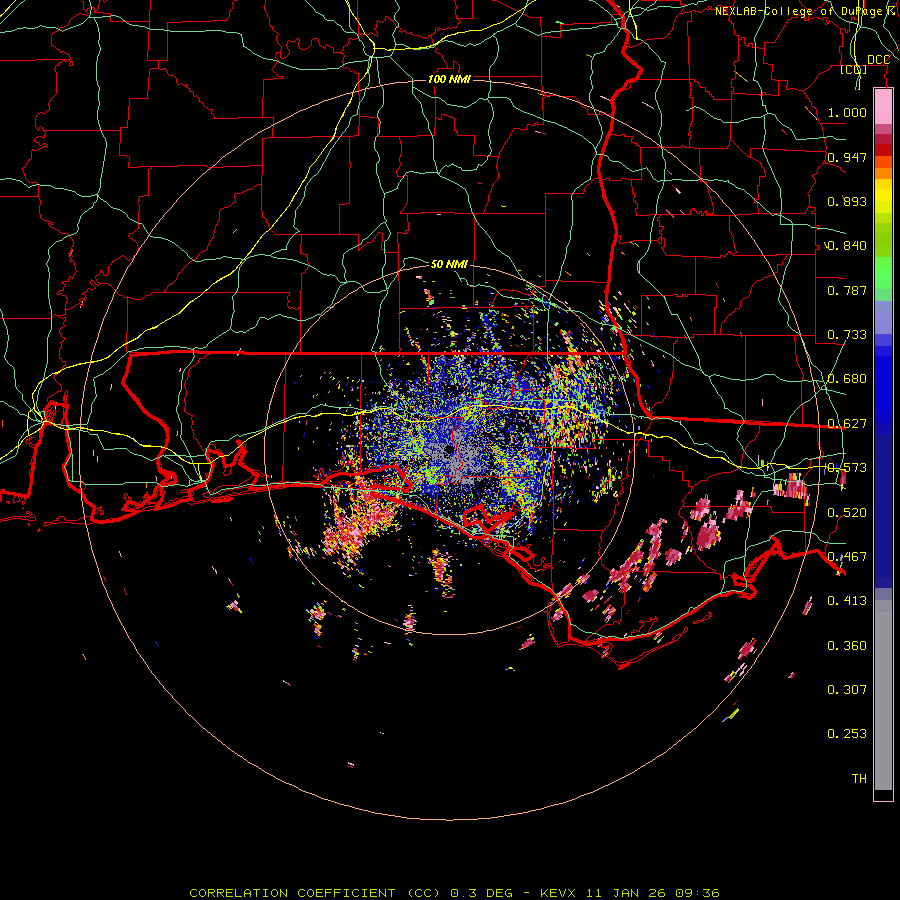This screenshot has width=900, height=900.
Task: Select the 0.787 scale value
Action: tap(847, 290)
